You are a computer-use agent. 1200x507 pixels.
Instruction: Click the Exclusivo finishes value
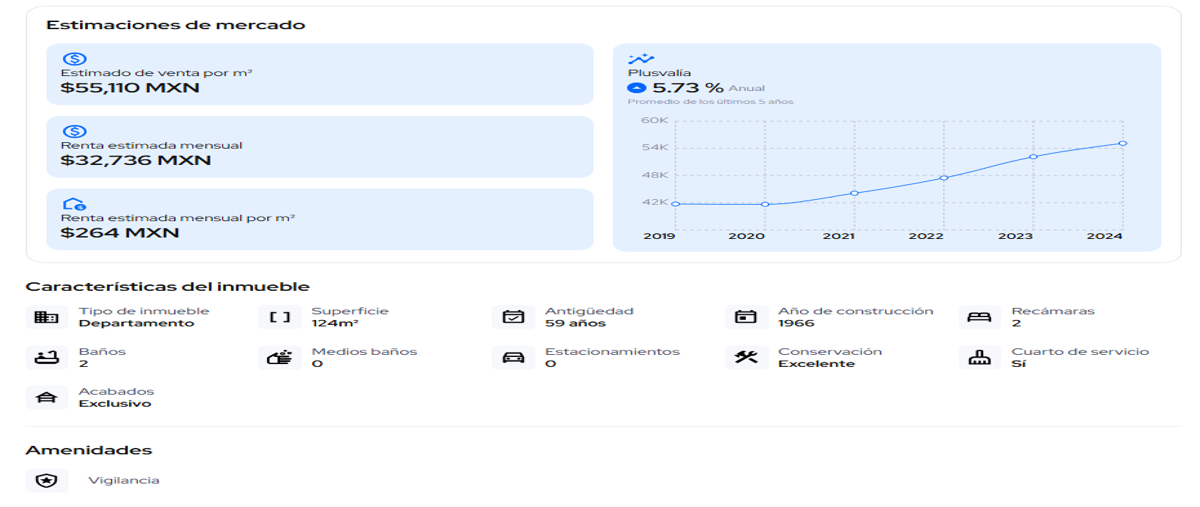click(115, 404)
